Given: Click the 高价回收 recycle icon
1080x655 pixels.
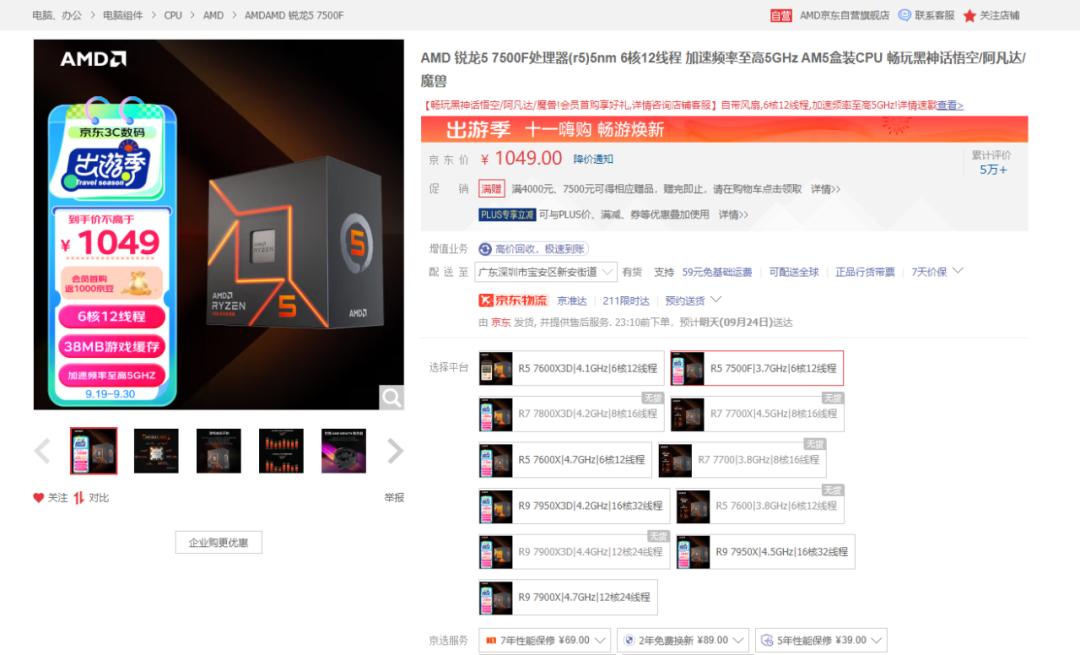Looking at the screenshot, I should [486, 249].
